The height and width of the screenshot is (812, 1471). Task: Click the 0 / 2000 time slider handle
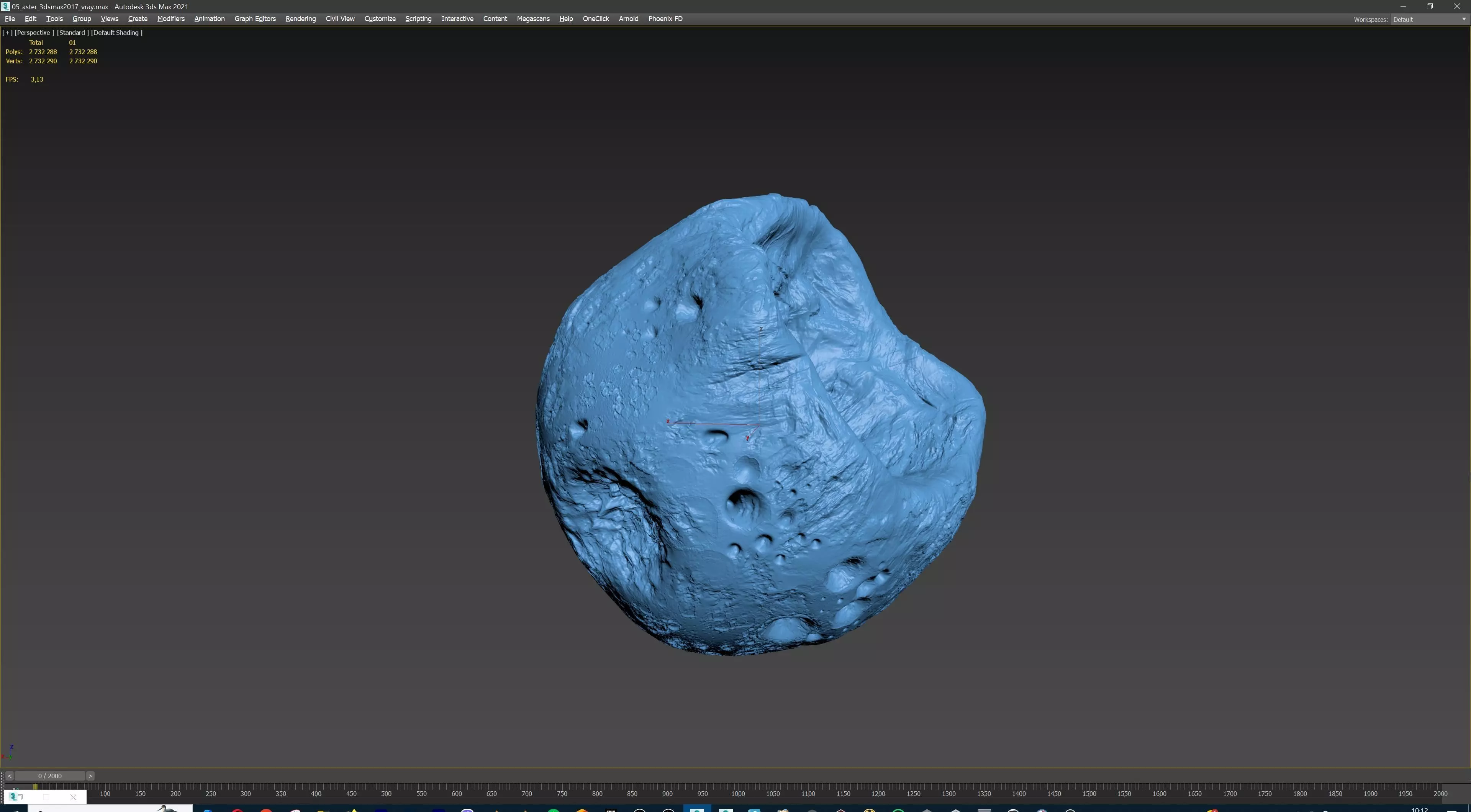(50, 776)
